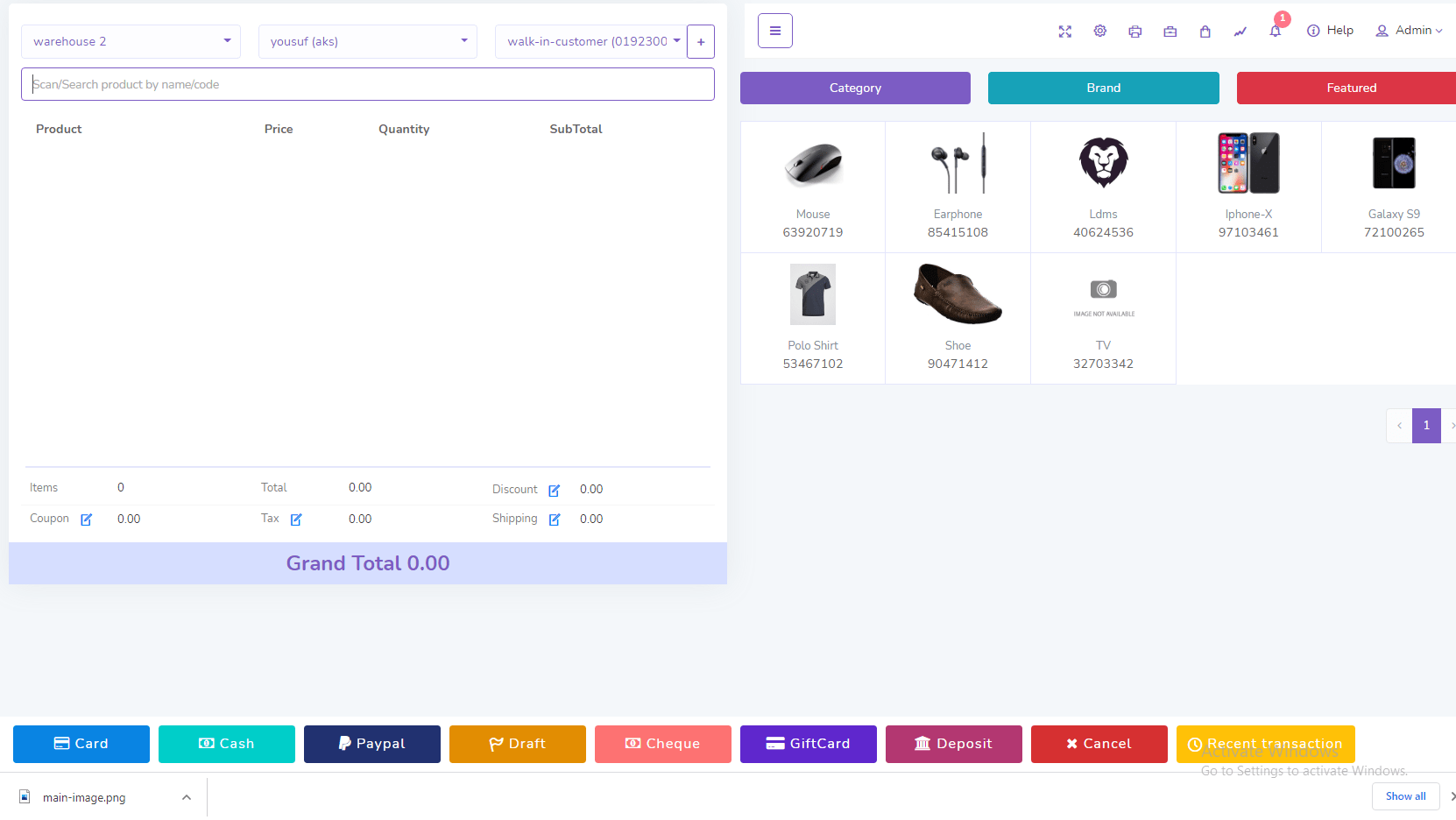The height and width of the screenshot is (820, 1456).
Task: Focus the product scan/search field
Action: (x=367, y=84)
